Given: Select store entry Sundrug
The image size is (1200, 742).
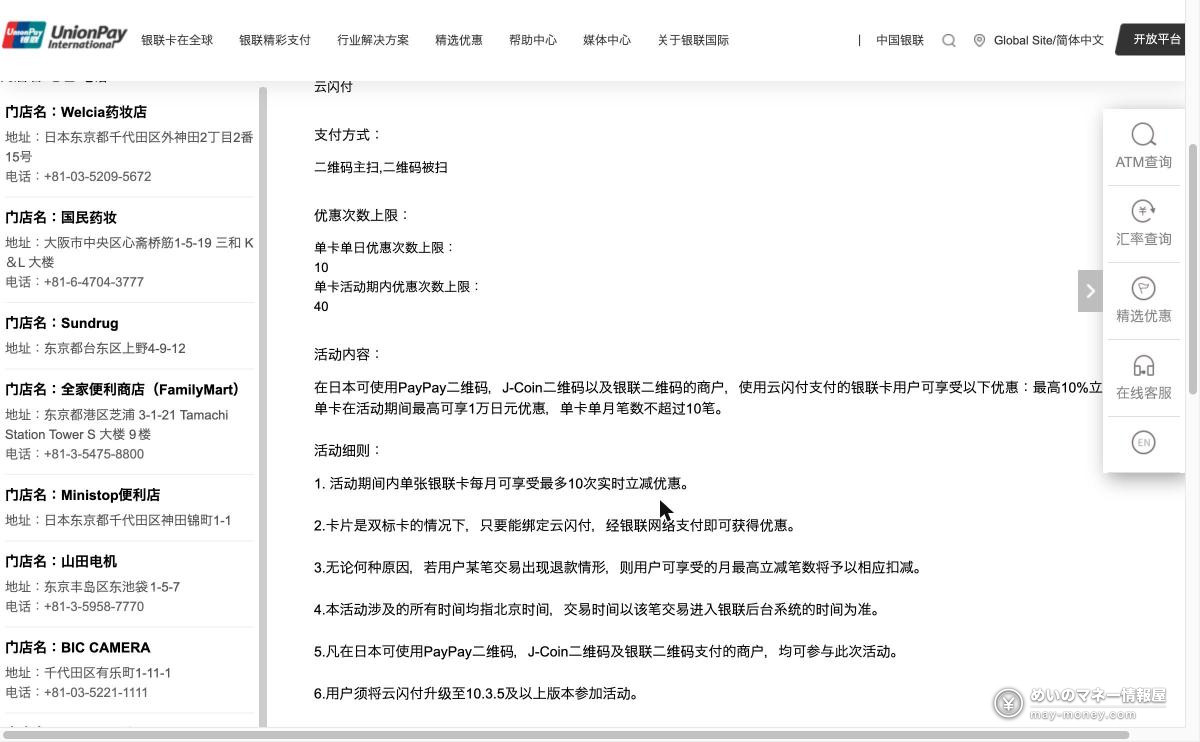Looking at the screenshot, I should 62,323.
